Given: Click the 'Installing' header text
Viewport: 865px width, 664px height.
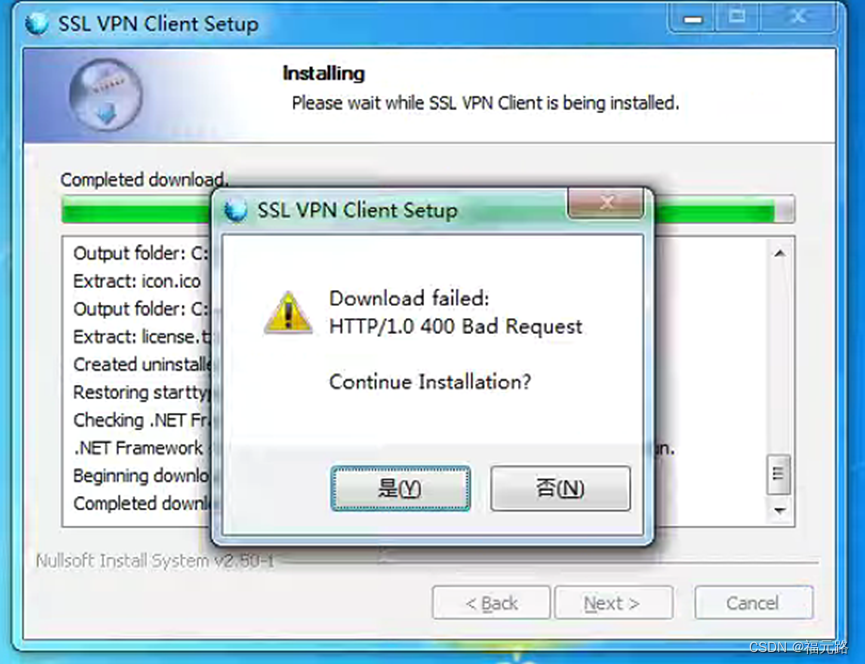Looking at the screenshot, I should click(324, 73).
